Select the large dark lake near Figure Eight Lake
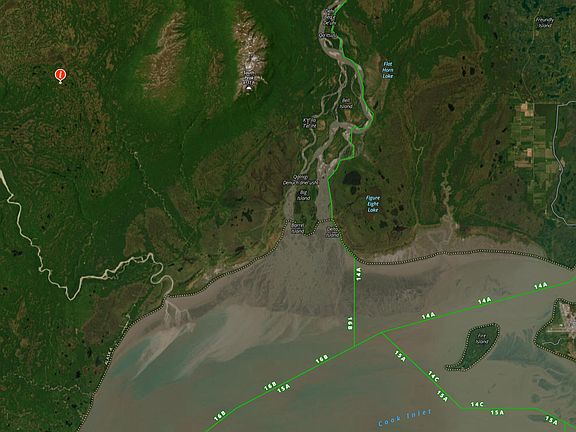Viewport: 576px width, 432px height. click(x=352, y=178)
